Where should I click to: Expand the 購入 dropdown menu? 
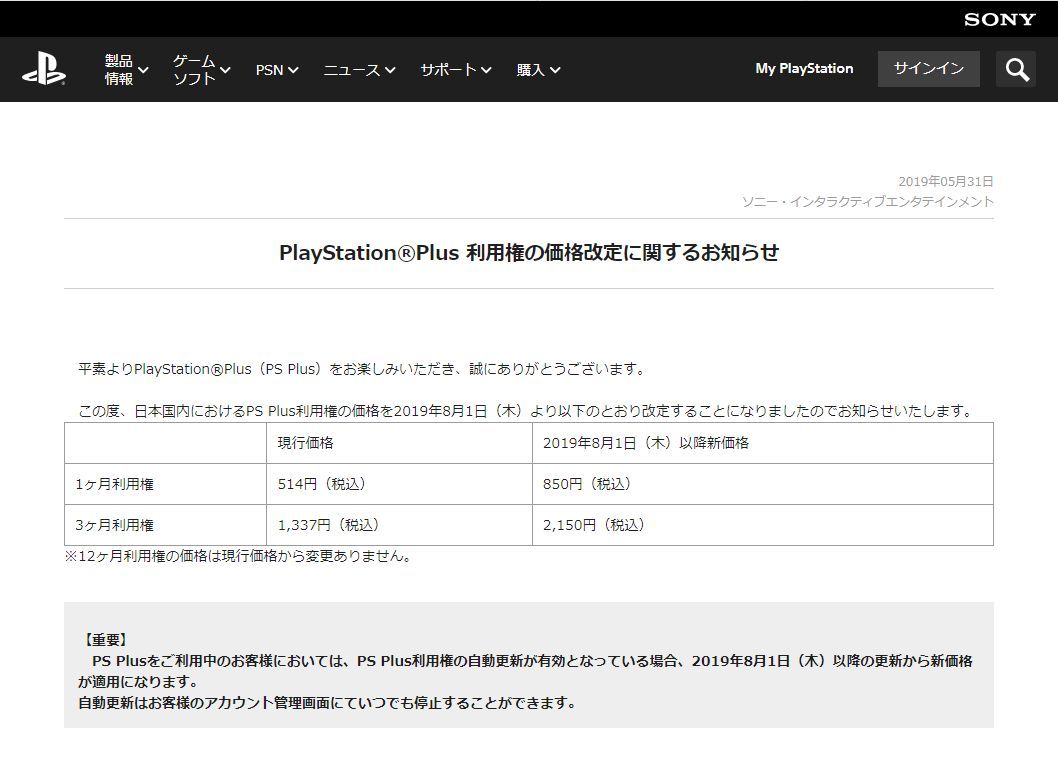[x=538, y=70]
